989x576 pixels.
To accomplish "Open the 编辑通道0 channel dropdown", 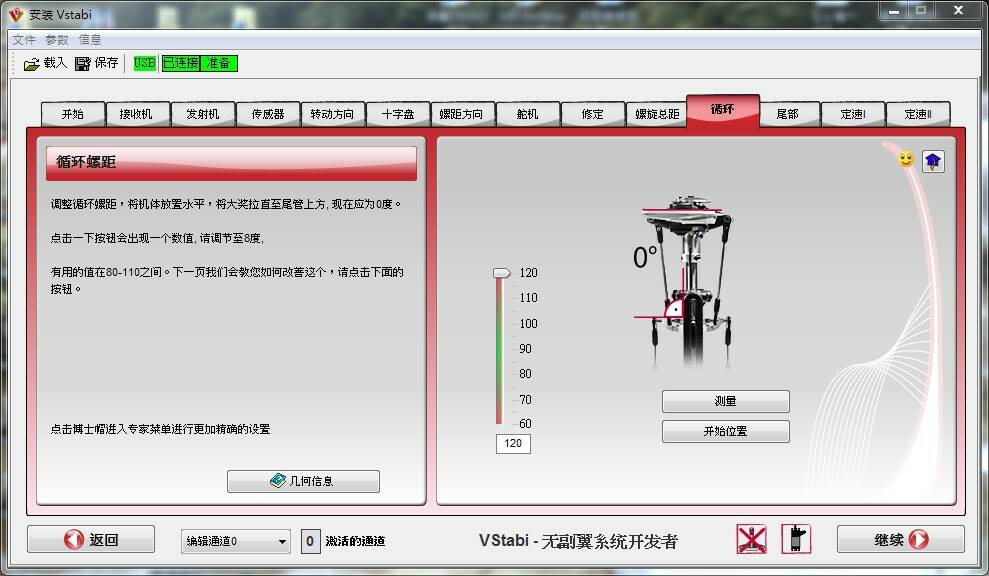I will (236, 541).
